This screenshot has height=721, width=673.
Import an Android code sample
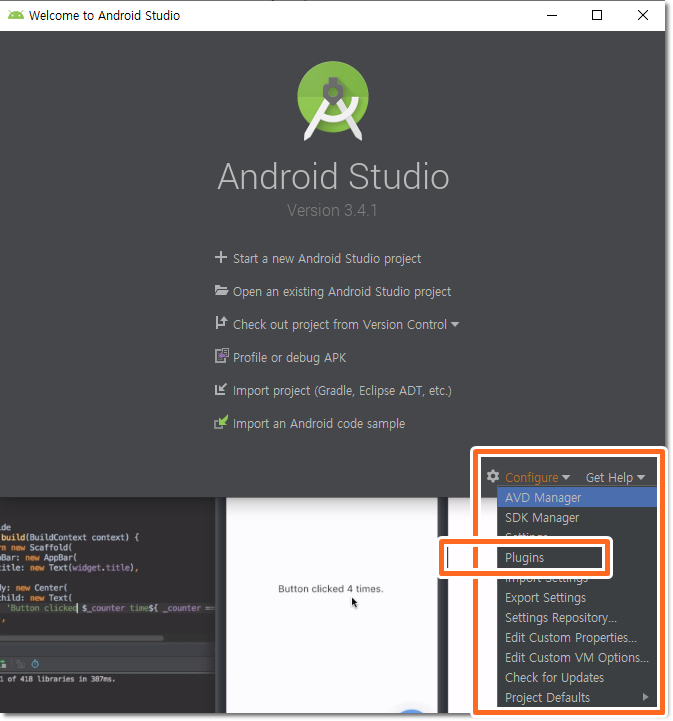(319, 423)
